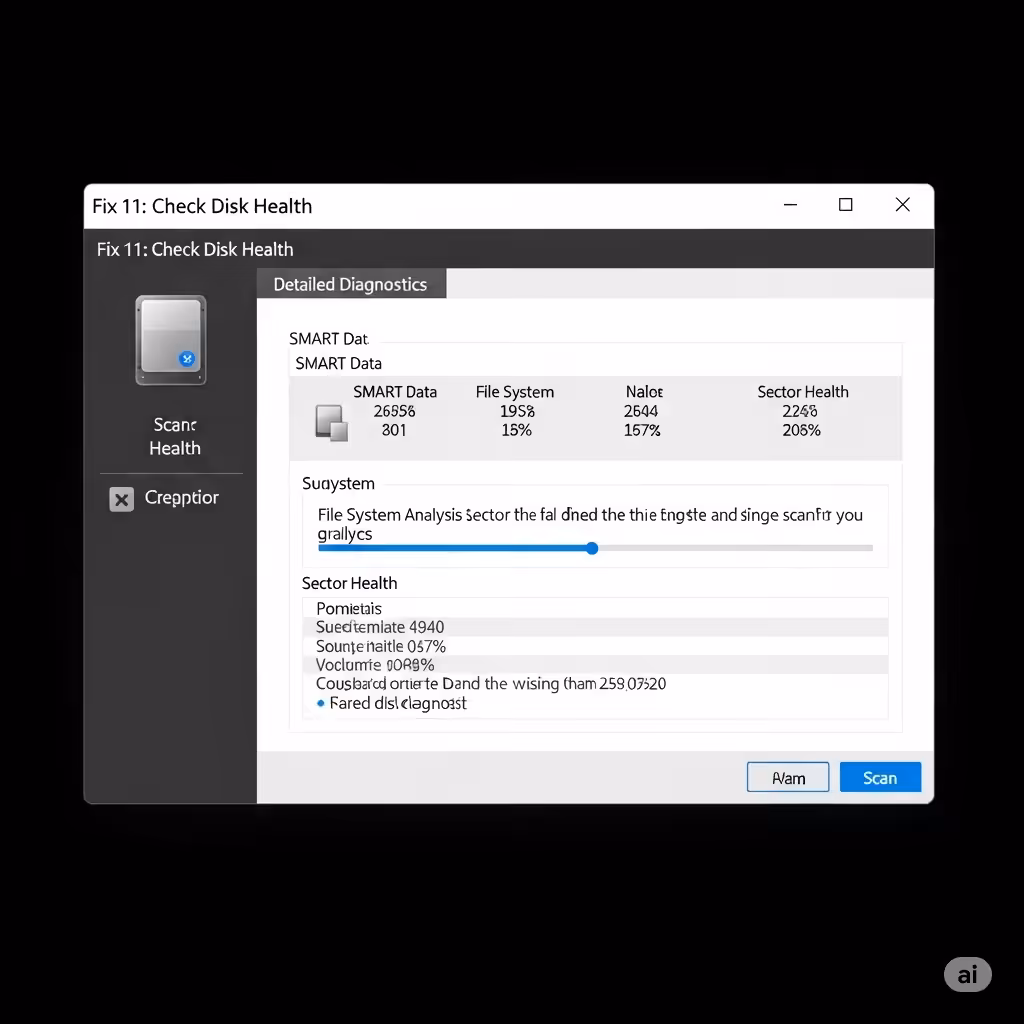Click the Cousbarcd ortiente row

tap(595, 683)
